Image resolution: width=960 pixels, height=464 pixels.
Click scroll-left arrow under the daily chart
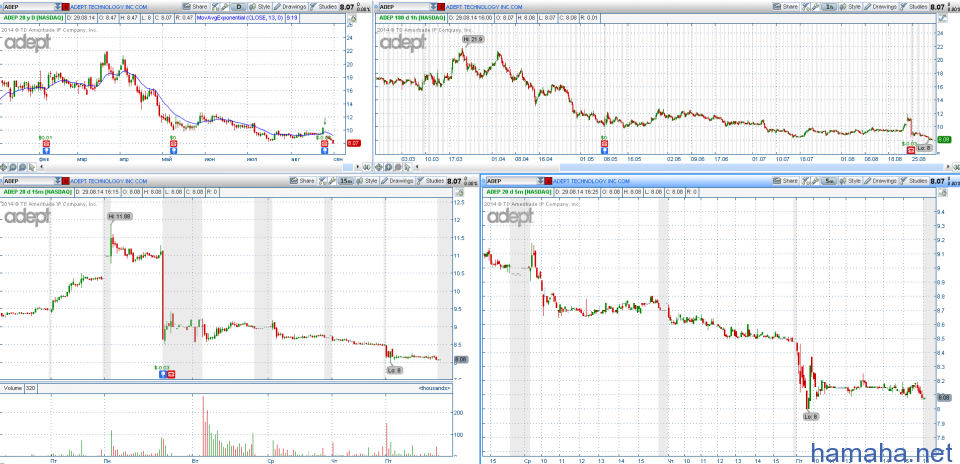click(41, 167)
